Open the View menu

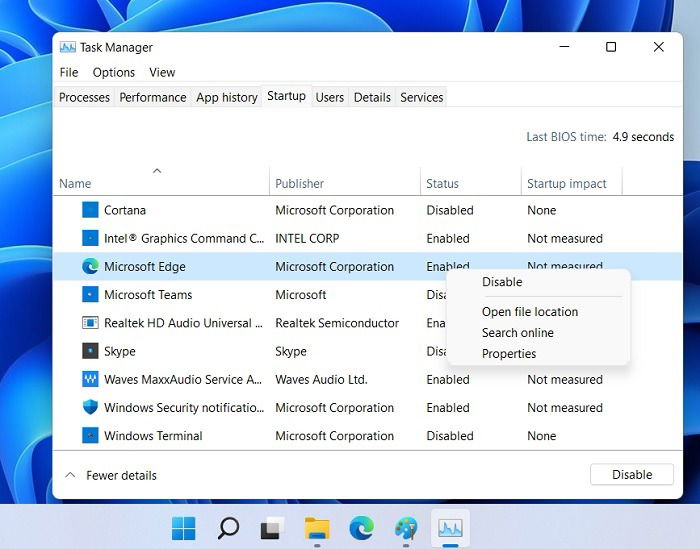click(162, 72)
